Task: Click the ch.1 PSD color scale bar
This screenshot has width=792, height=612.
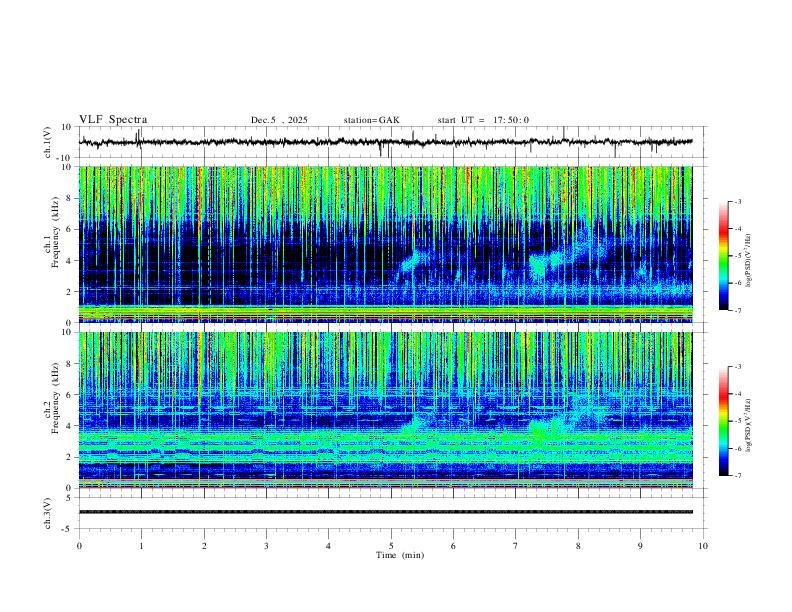Action: tap(724, 256)
